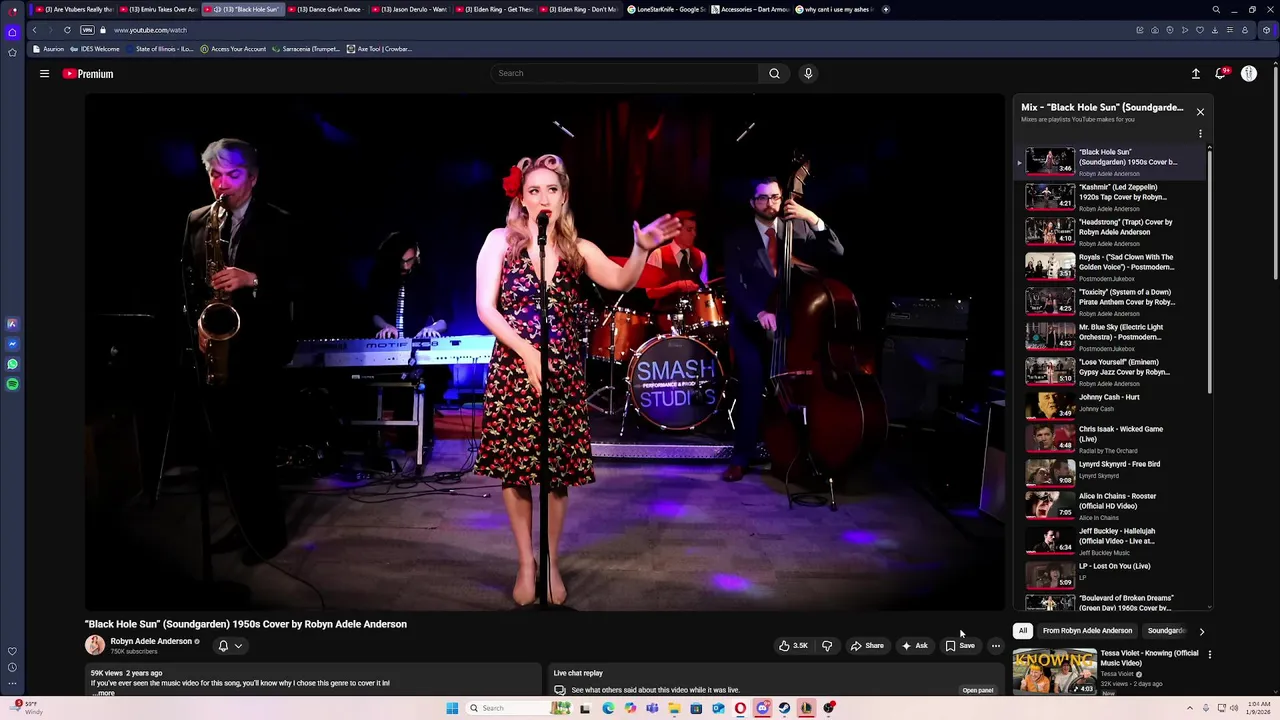Open the browser tab search dropdown
The image size is (1280, 720).
tap(1216, 9)
